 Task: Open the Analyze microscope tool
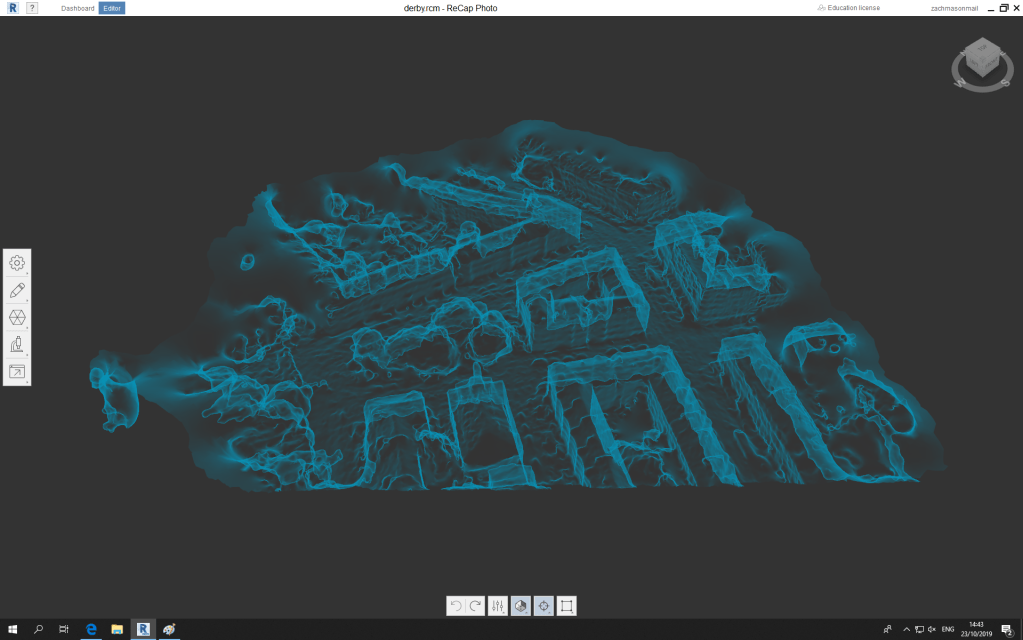[x=17, y=344]
